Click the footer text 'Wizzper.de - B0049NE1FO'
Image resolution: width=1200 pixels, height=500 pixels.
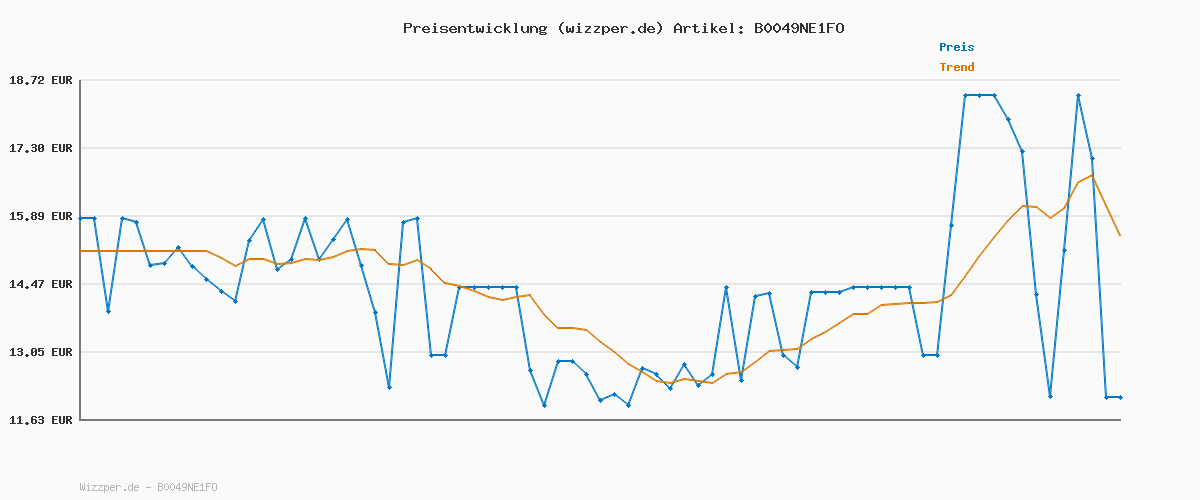tap(148, 487)
